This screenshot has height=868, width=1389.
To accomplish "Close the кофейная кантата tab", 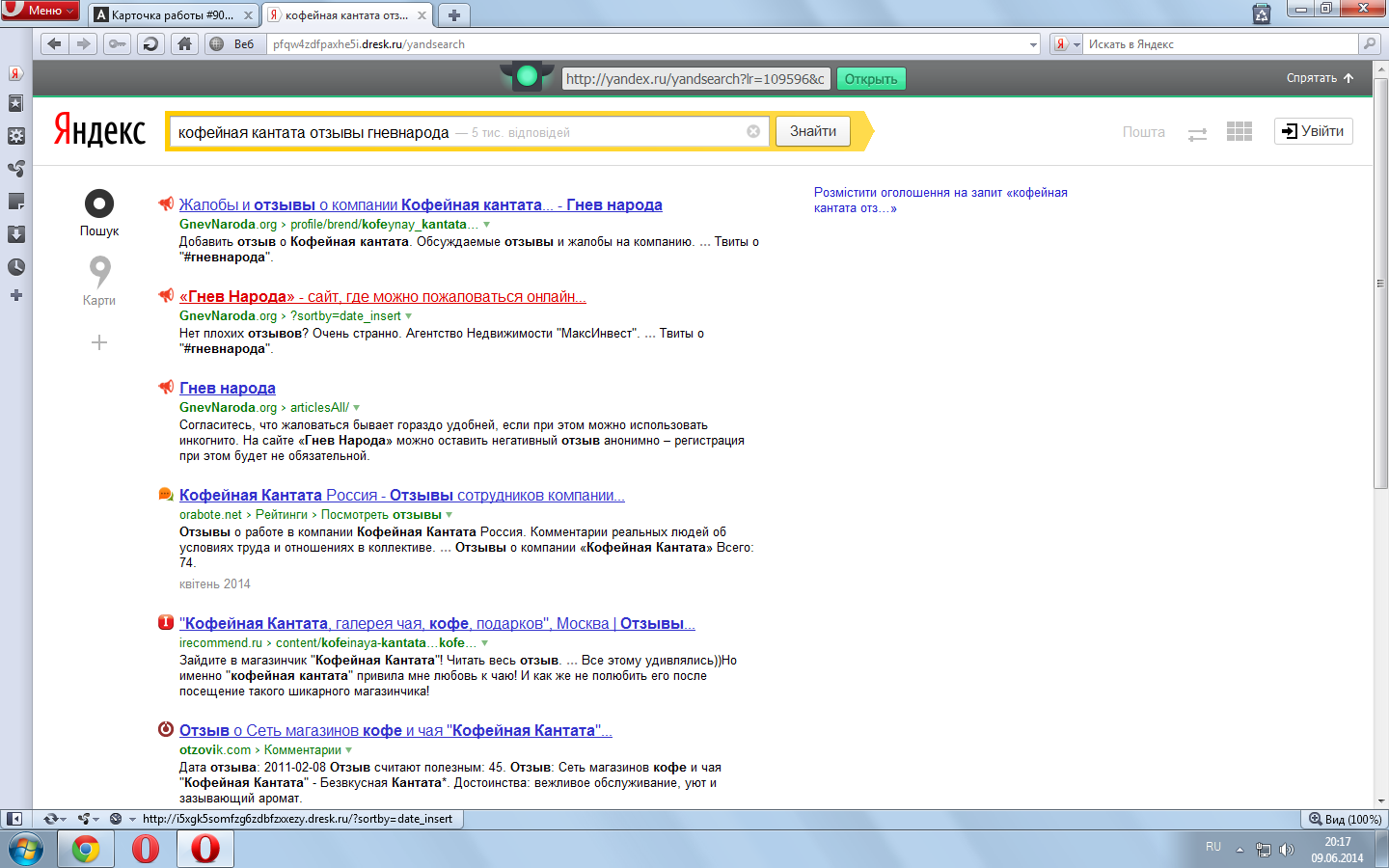I will point(422,15).
